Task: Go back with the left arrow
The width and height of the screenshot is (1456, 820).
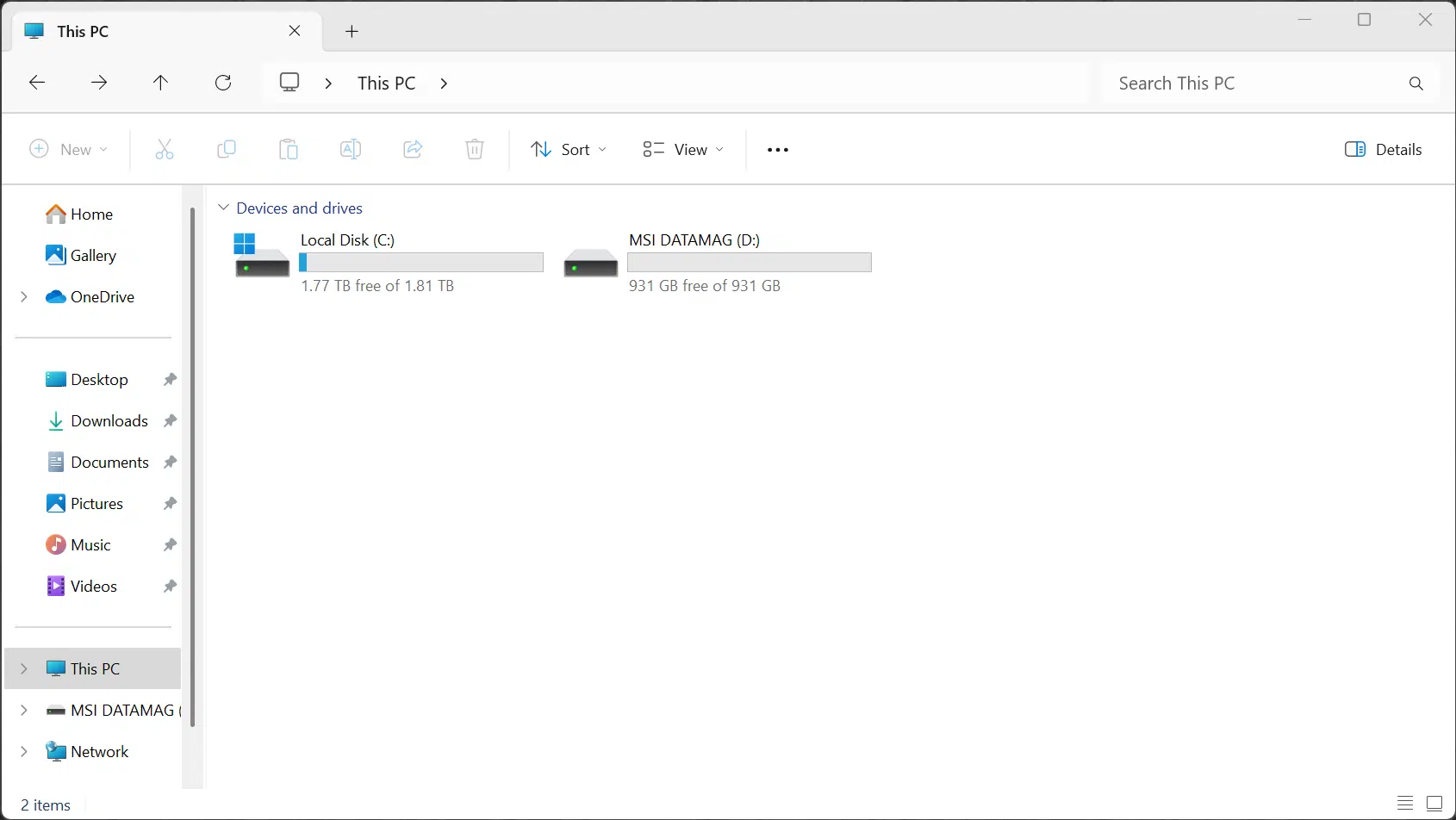Action: coord(37,83)
